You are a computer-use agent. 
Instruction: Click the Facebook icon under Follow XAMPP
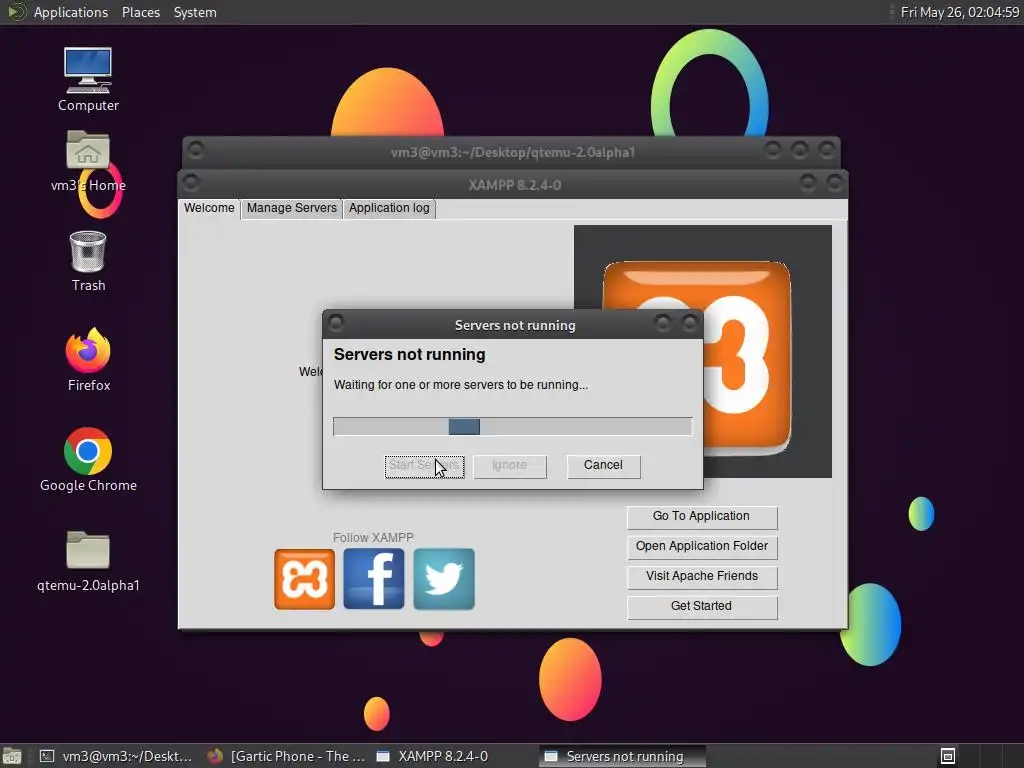coord(374,579)
